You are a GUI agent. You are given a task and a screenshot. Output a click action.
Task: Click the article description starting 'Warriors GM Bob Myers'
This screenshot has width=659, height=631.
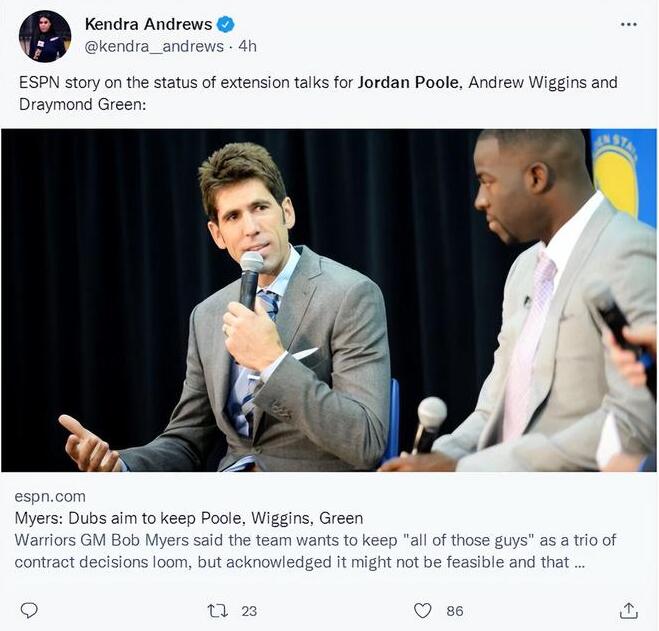click(315, 551)
